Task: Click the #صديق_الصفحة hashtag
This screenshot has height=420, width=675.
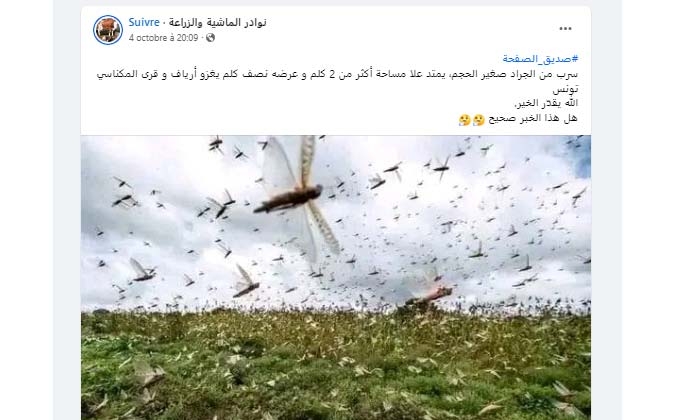Action: (540, 59)
